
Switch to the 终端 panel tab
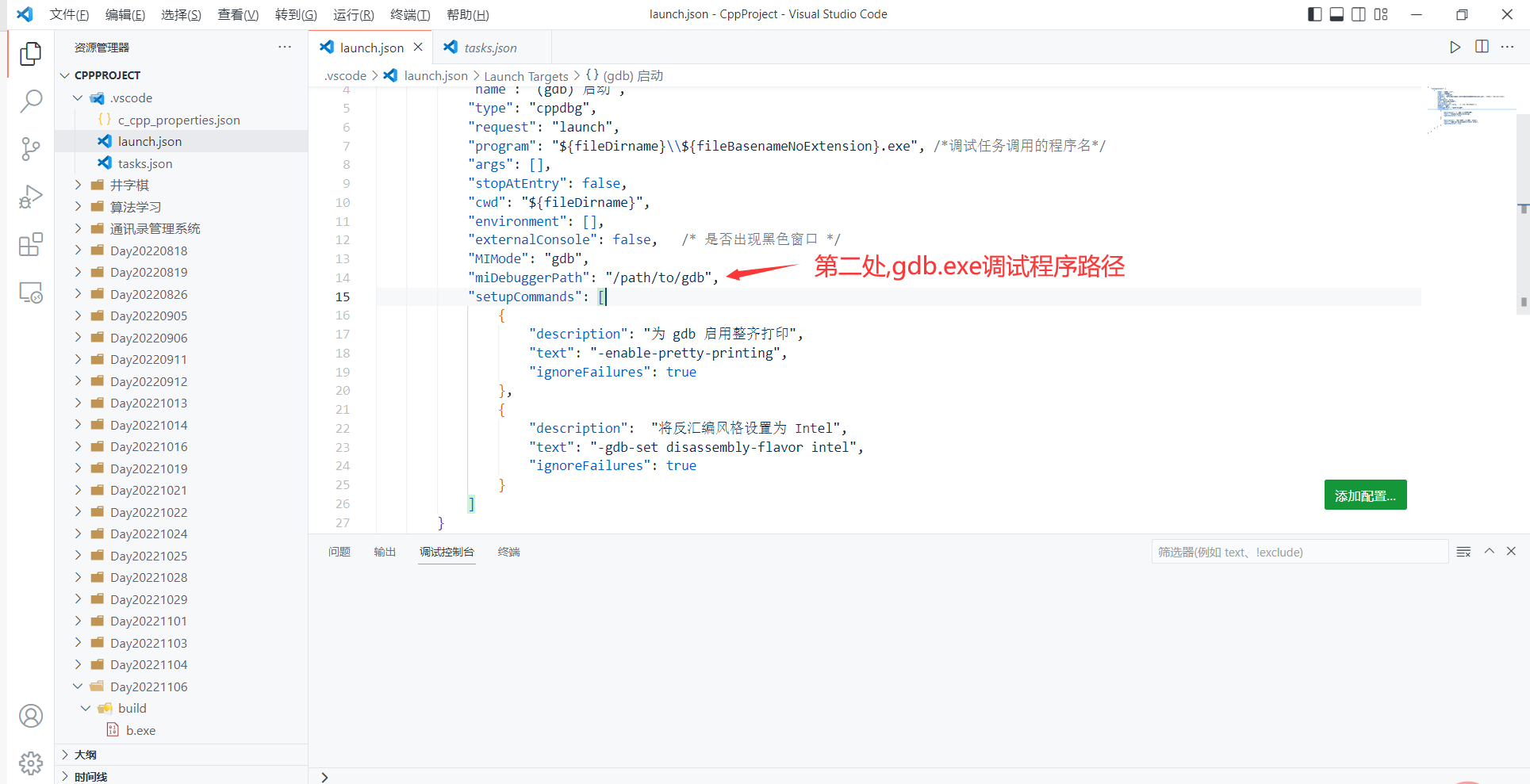click(x=508, y=552)
